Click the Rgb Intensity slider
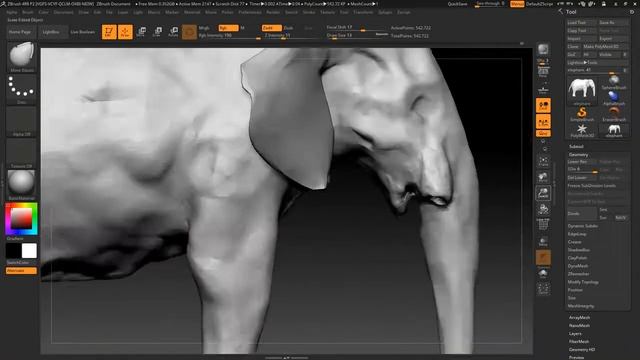Screen dimensions: 640x360 [x=229, y=36]
